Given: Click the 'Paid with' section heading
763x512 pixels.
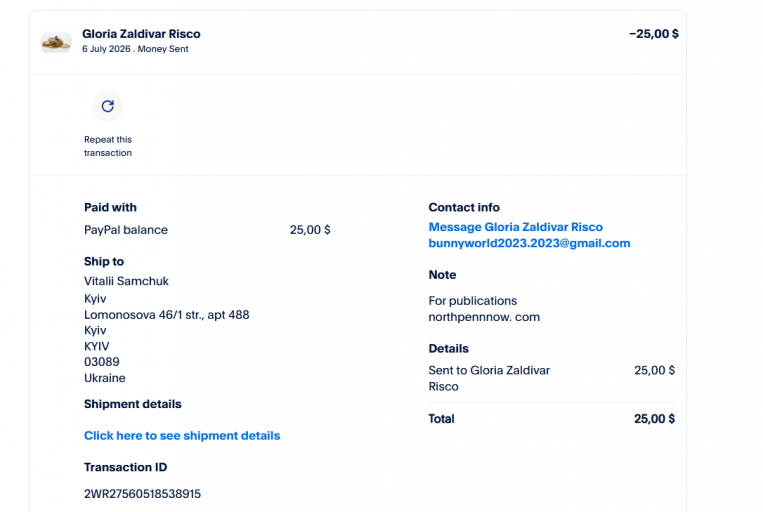Looking at the screenshot, I should (110, 207).
